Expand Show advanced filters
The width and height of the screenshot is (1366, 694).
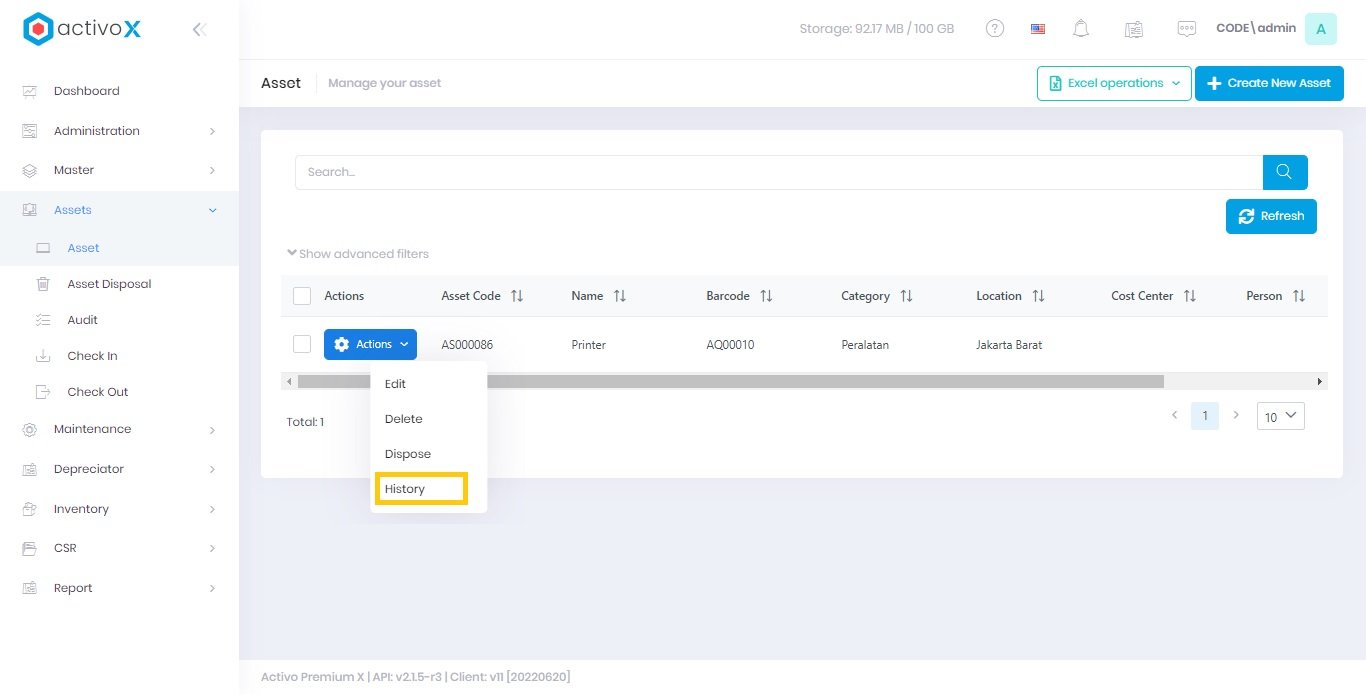358,254
